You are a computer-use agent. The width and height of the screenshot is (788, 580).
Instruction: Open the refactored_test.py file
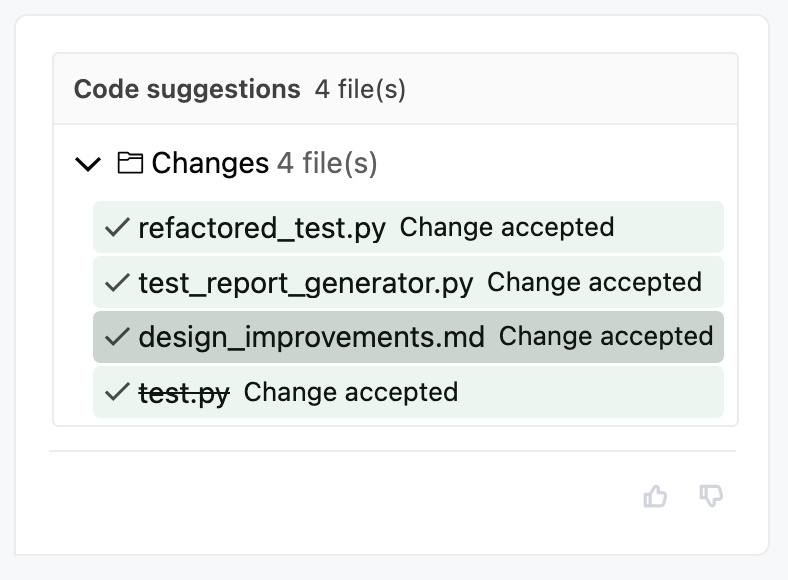[x=262, y=228]
